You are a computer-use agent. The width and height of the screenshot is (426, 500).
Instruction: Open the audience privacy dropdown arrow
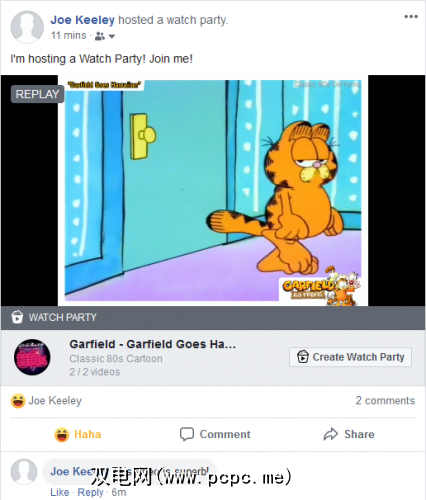[112, 36]
